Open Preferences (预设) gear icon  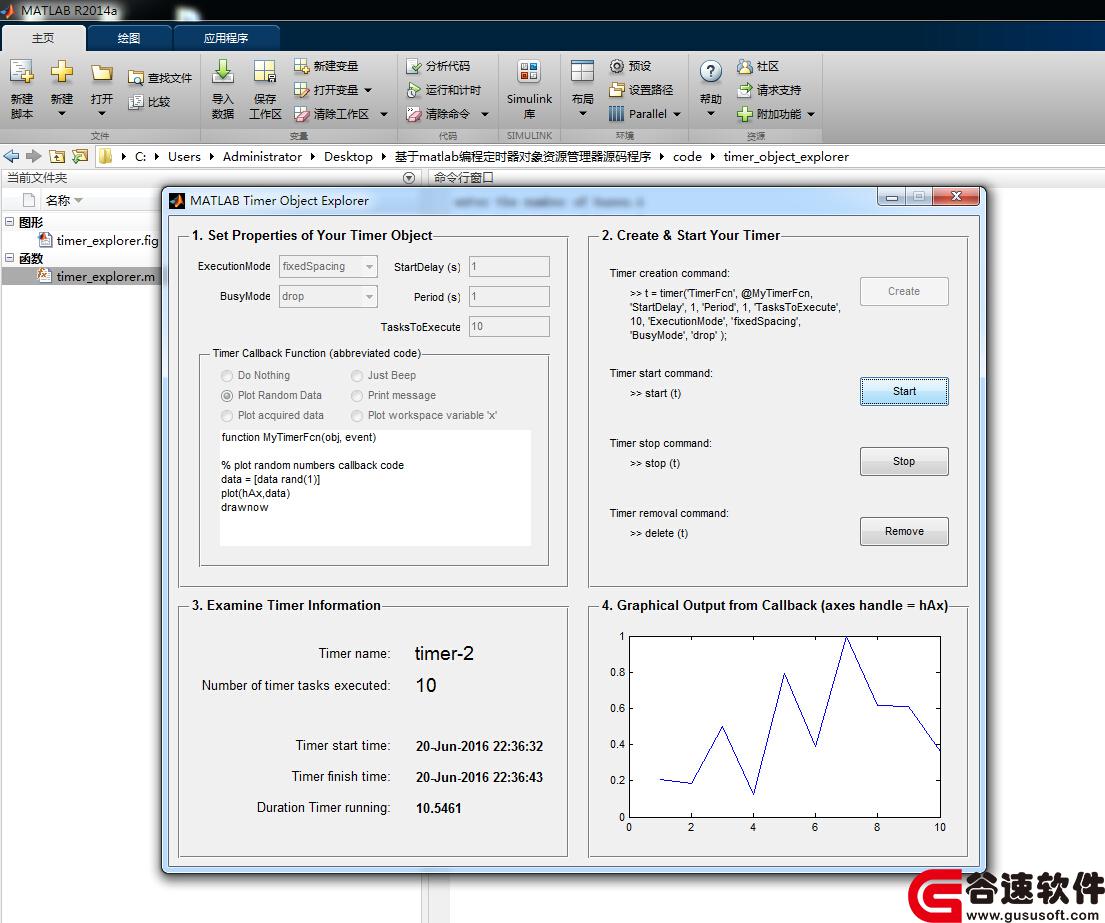[x=617, y=66]
